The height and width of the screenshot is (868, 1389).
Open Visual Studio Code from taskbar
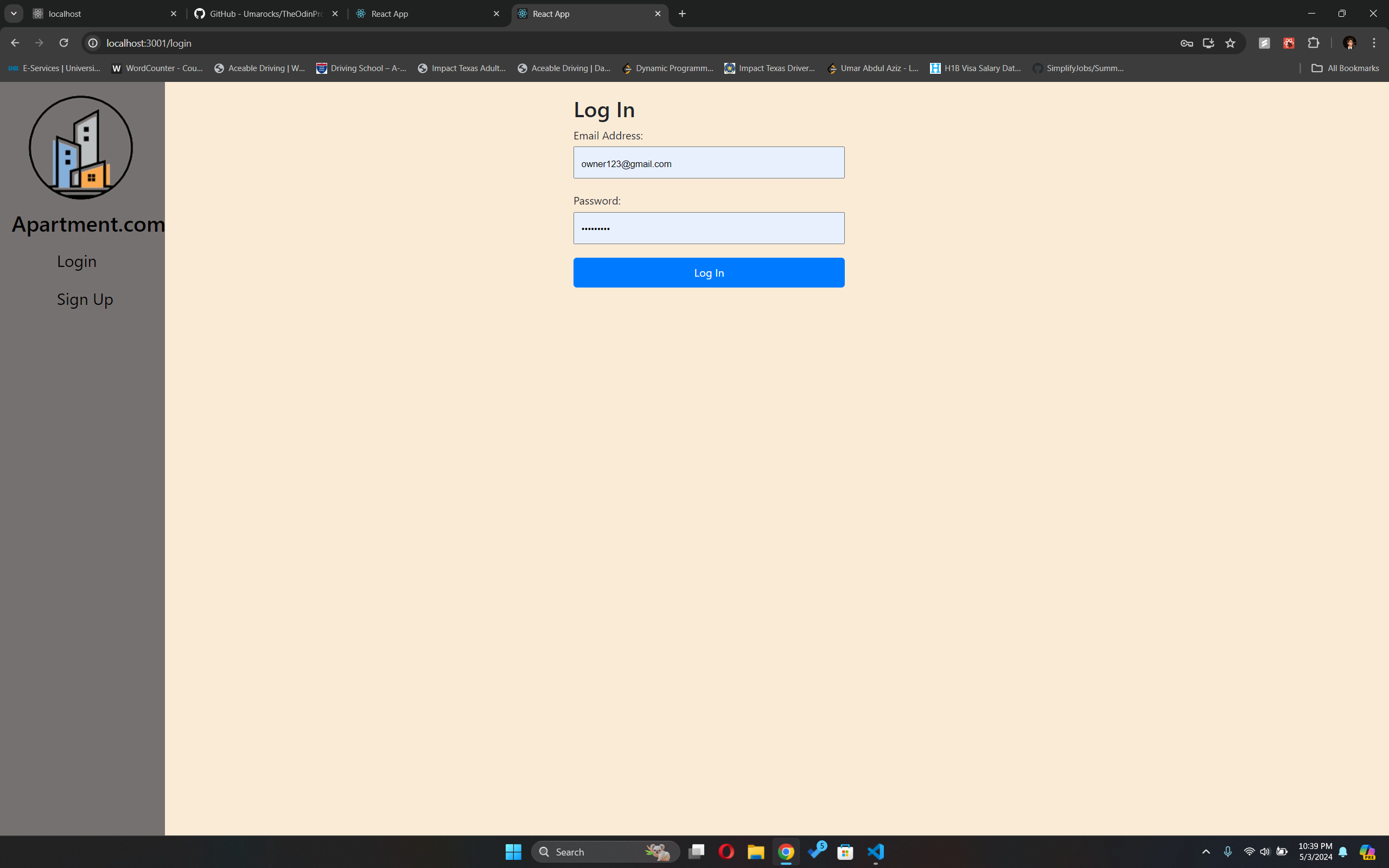(875, 851)
